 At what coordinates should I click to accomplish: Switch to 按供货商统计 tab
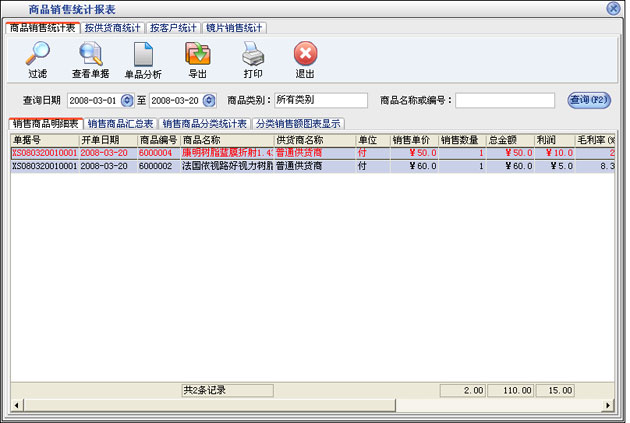[113, 27]
